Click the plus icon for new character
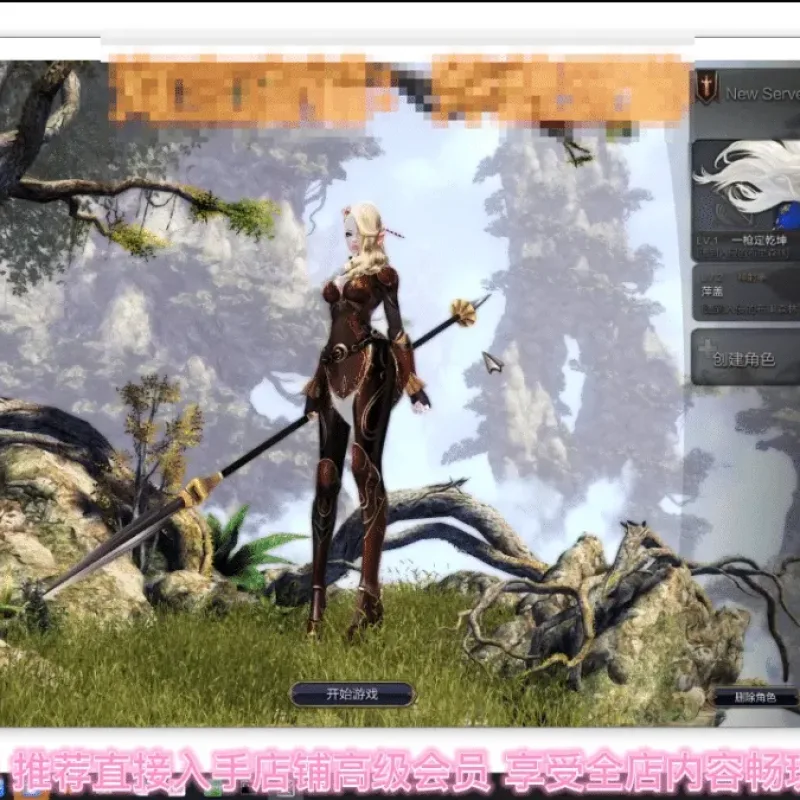800x800 pixels. coord(707,347)
